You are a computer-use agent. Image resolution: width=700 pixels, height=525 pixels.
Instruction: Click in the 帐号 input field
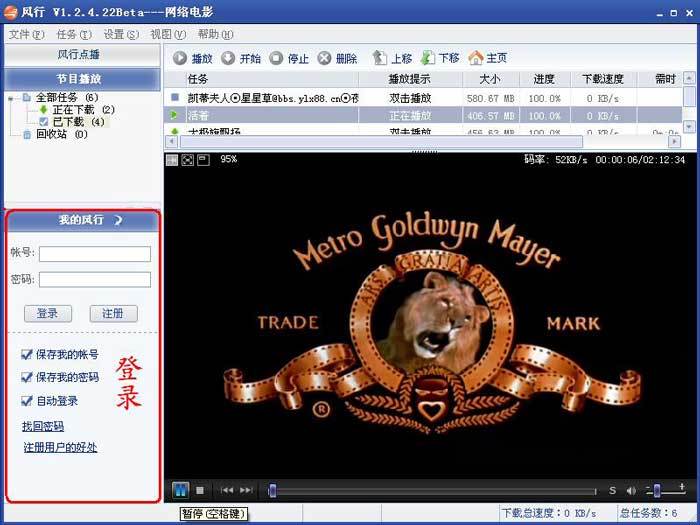95,254
